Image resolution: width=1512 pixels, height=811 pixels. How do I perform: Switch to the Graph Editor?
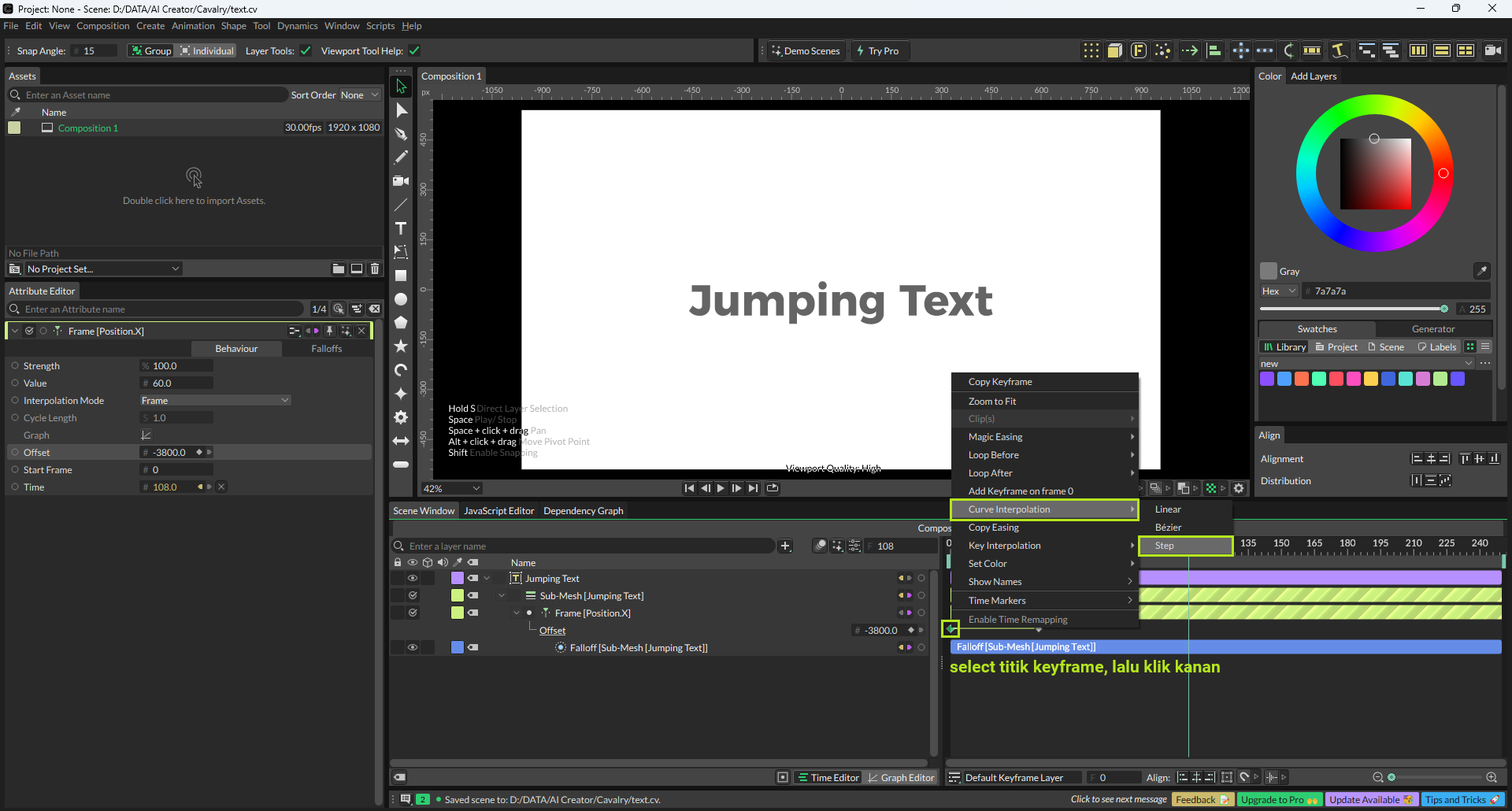900,778
